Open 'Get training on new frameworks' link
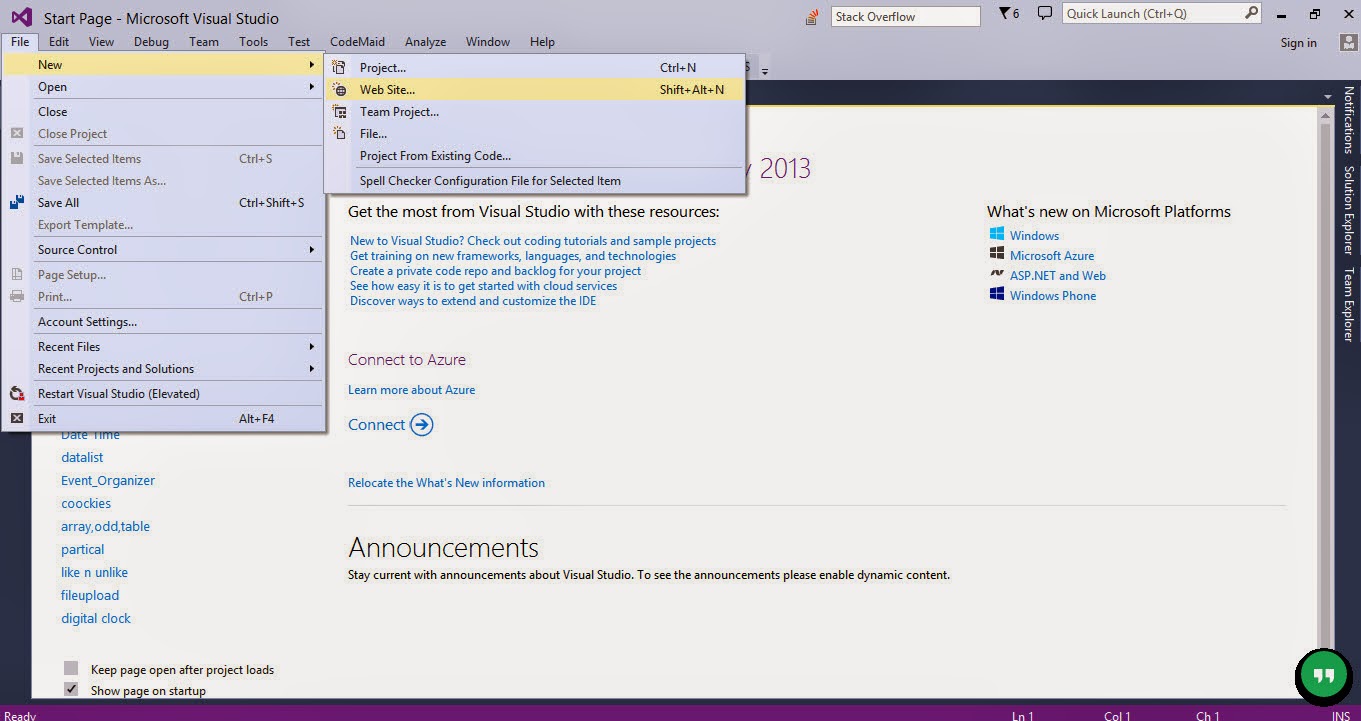This screenshot has height=721, width=1361. [x=513, y=256]
